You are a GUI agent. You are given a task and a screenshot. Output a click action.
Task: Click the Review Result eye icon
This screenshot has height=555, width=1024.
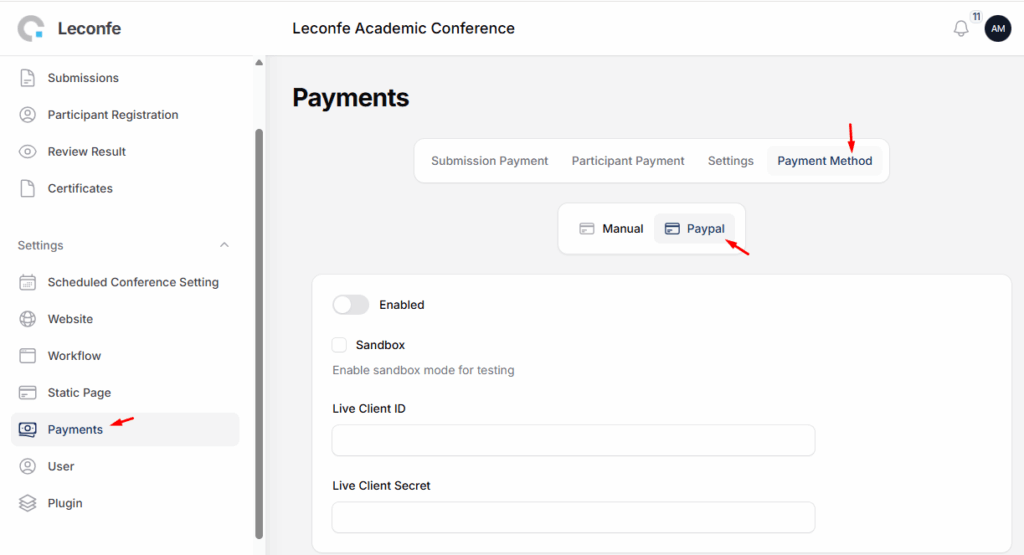pos(28,152)
